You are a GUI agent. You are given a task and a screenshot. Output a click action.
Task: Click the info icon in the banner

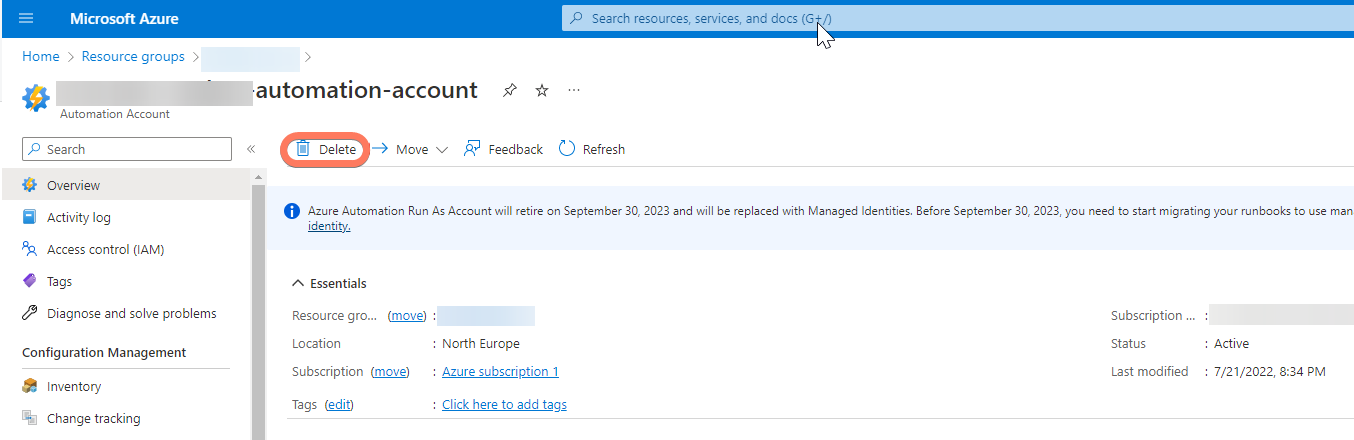coord(292,211)
